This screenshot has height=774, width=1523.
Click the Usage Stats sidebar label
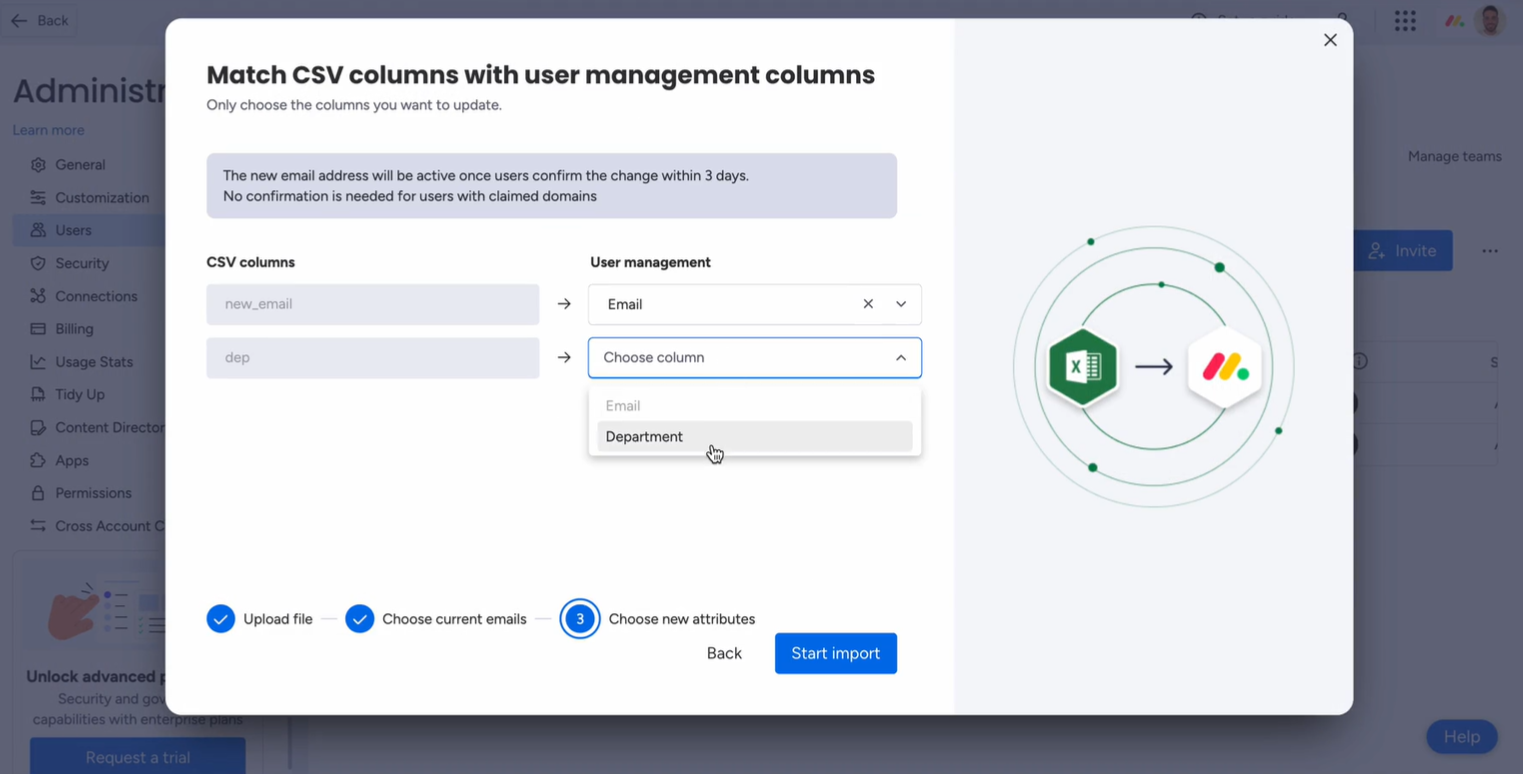pos(94,362)
